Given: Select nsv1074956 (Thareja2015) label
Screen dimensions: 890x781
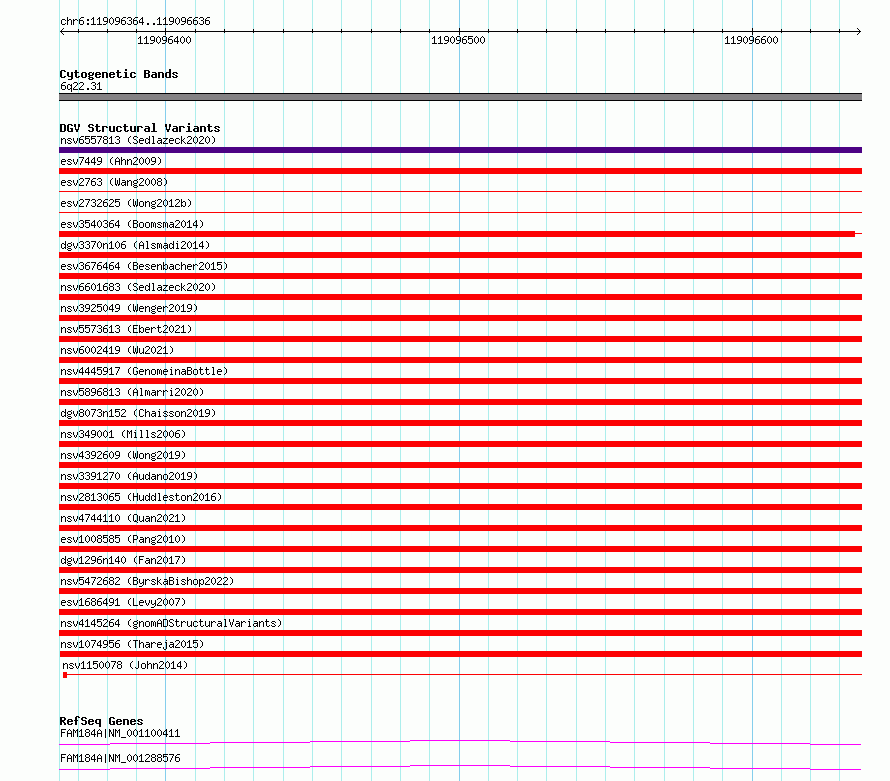Looking at the screenshot, I should pyautogui.click(x=132, y=644).
